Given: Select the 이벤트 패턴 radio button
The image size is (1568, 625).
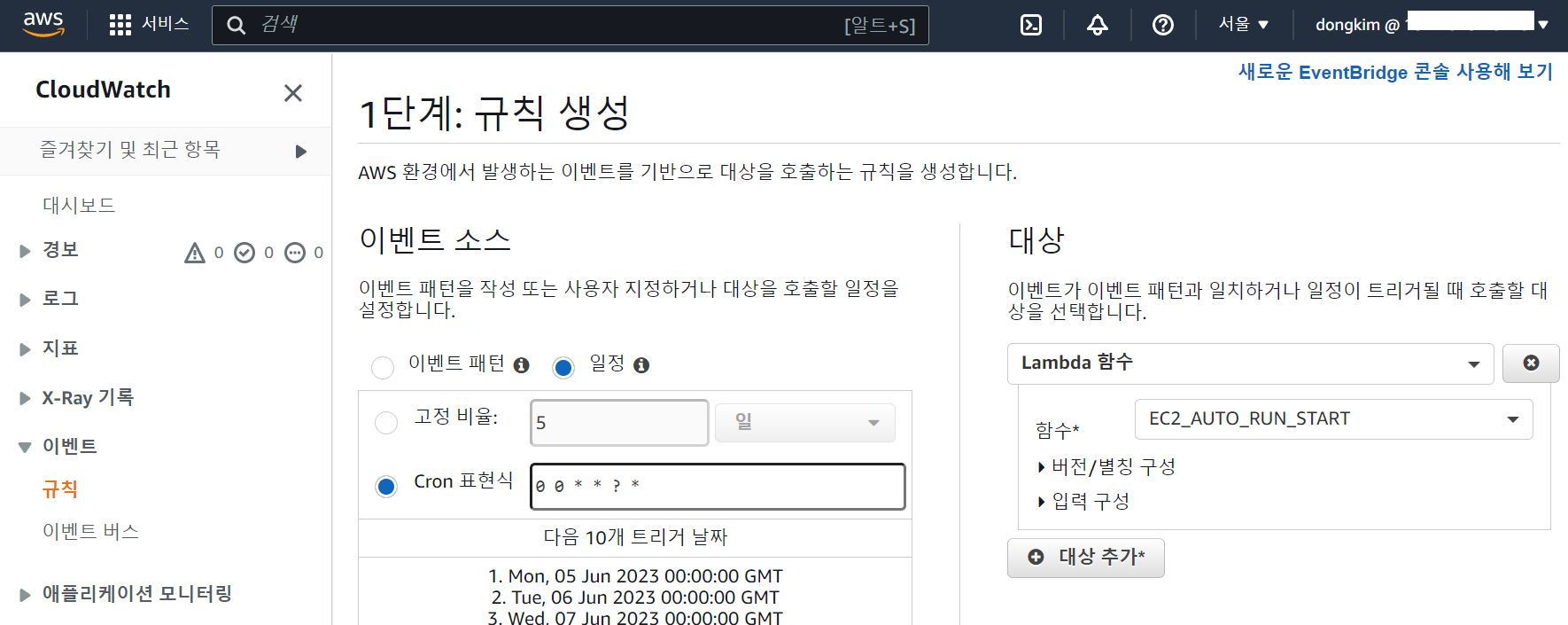Looking at the screenshot, I should pyautogui.click(x=383, y=367).
